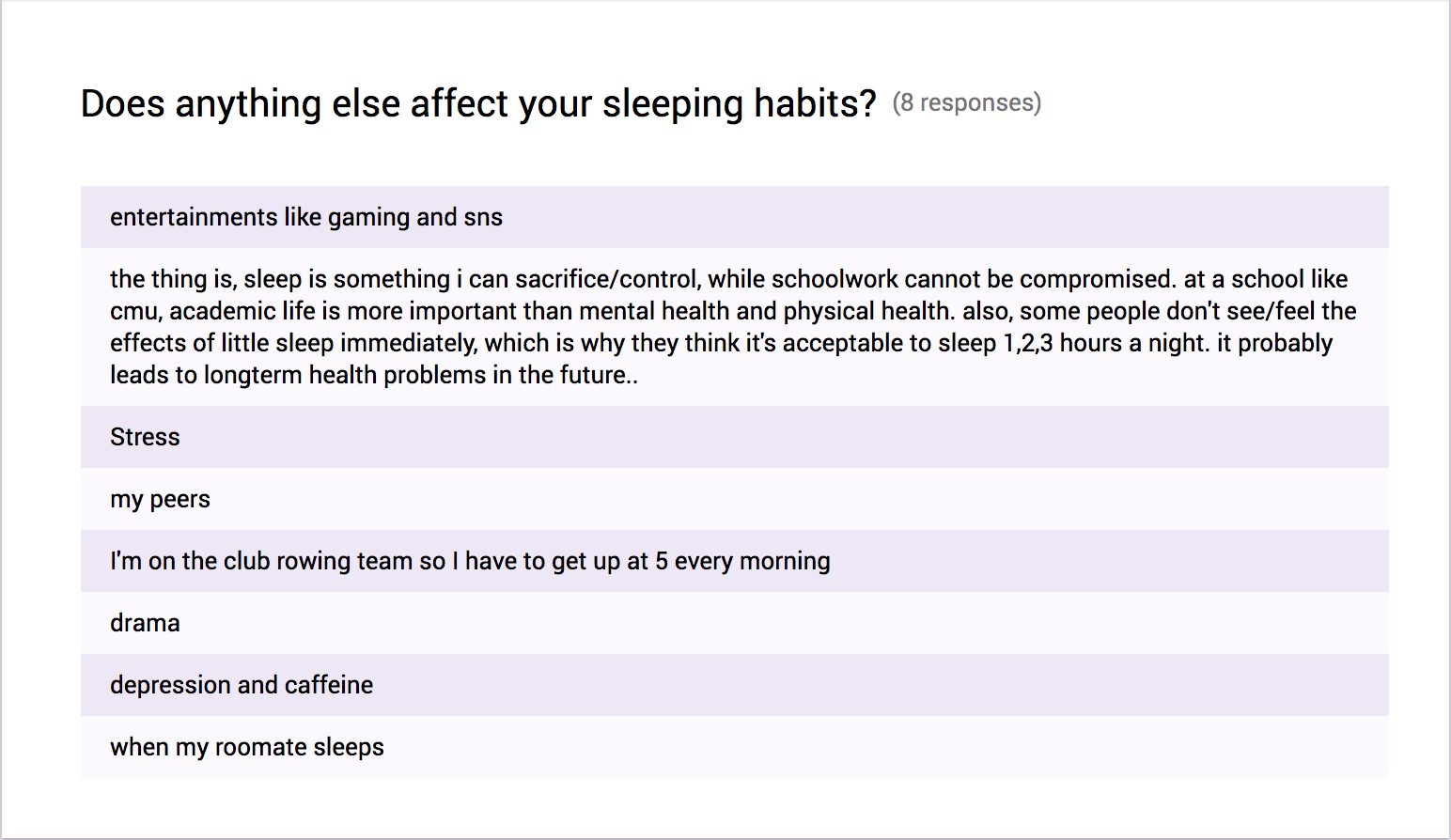Select the drama response row
Screen dimensions: 1451x840
[x=735, y=623]
